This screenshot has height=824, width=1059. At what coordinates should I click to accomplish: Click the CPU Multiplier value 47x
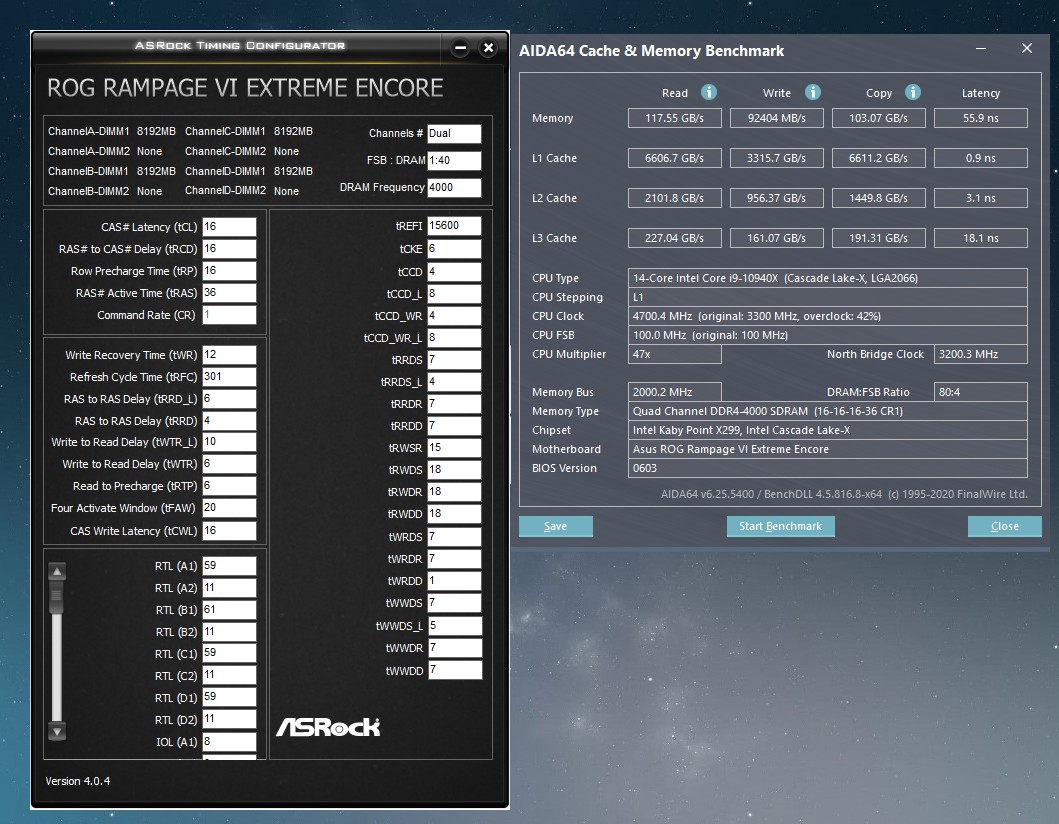pyautogui.click(x=675, y=354)
